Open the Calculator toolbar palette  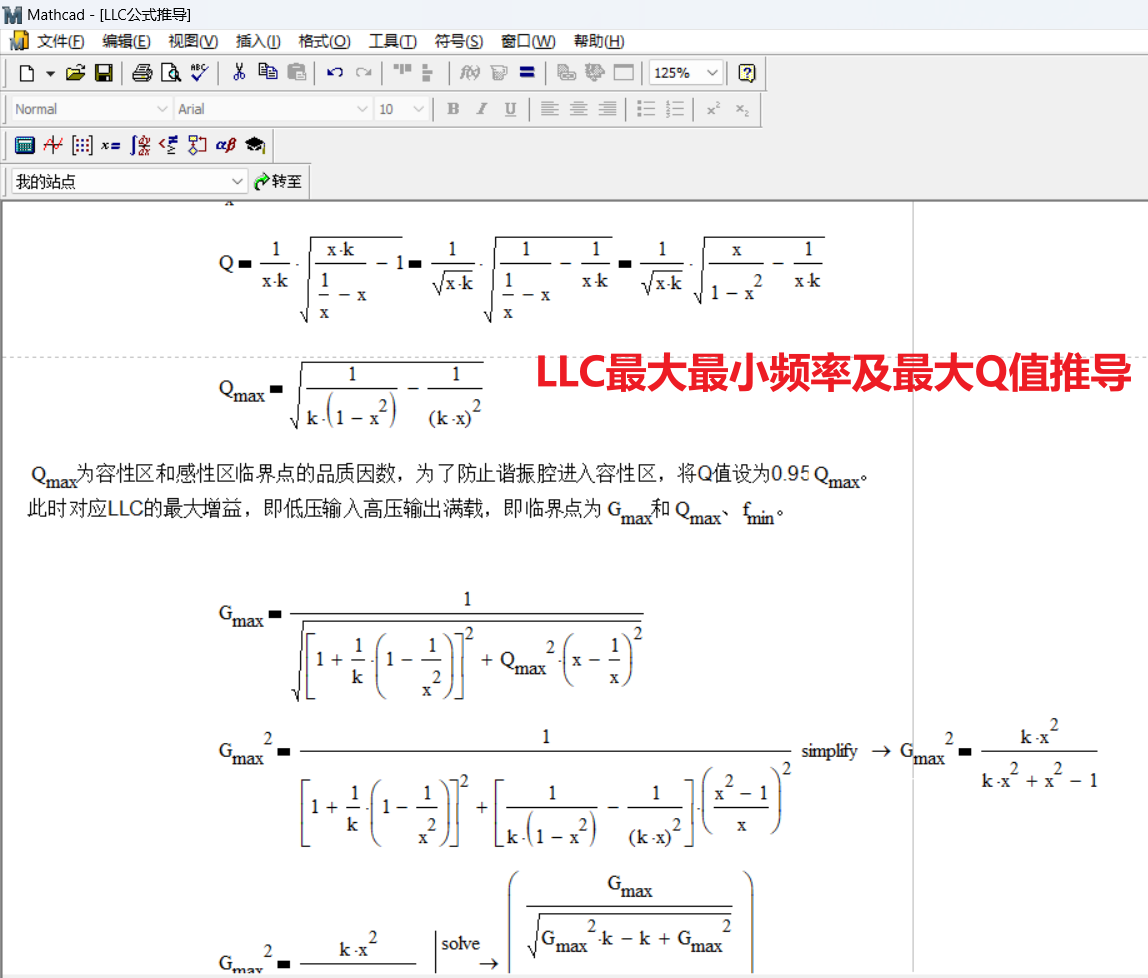25,145
